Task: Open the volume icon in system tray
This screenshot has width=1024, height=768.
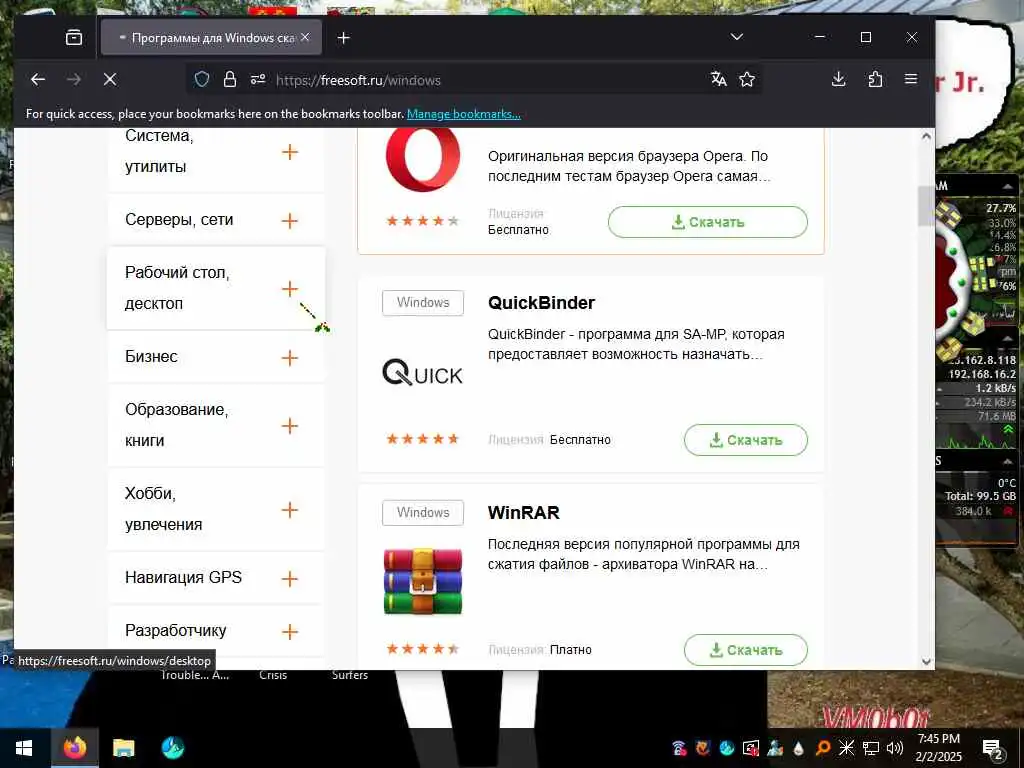Action: pyautogui.click(x=894, y=748)
